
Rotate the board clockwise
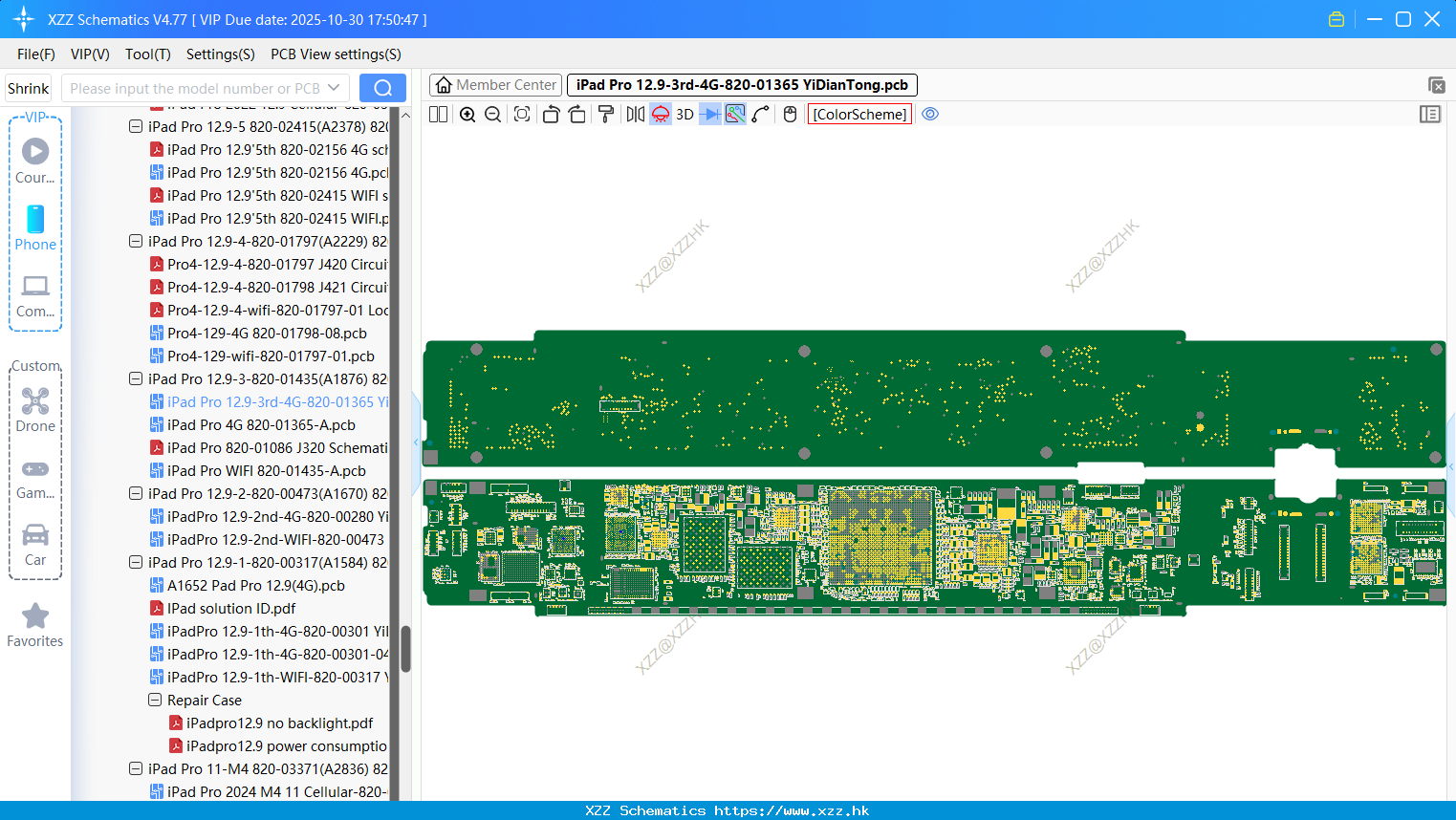pyautogui.click(x=576, y=114)
